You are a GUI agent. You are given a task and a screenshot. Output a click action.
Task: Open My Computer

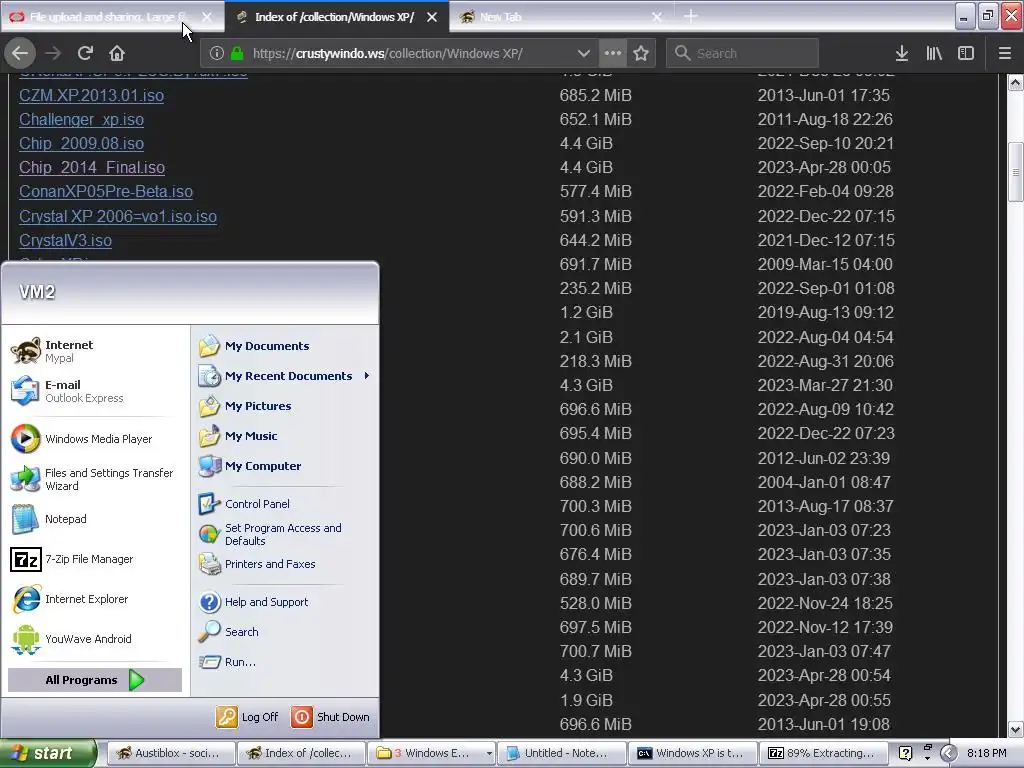[x=285, y=466]
